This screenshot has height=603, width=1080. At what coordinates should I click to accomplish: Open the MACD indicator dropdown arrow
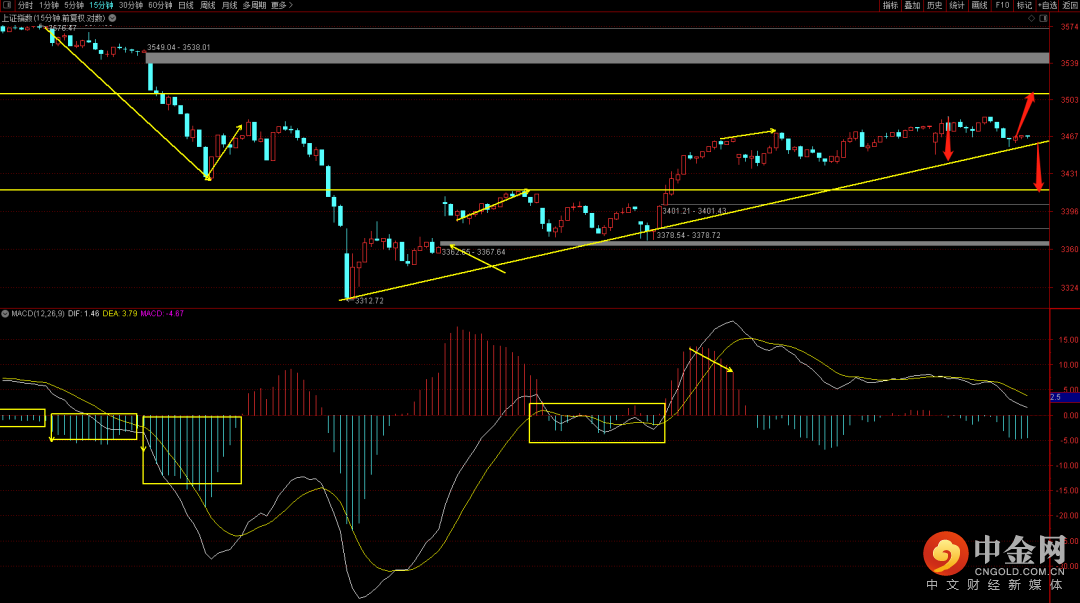[x=5, y=313]
